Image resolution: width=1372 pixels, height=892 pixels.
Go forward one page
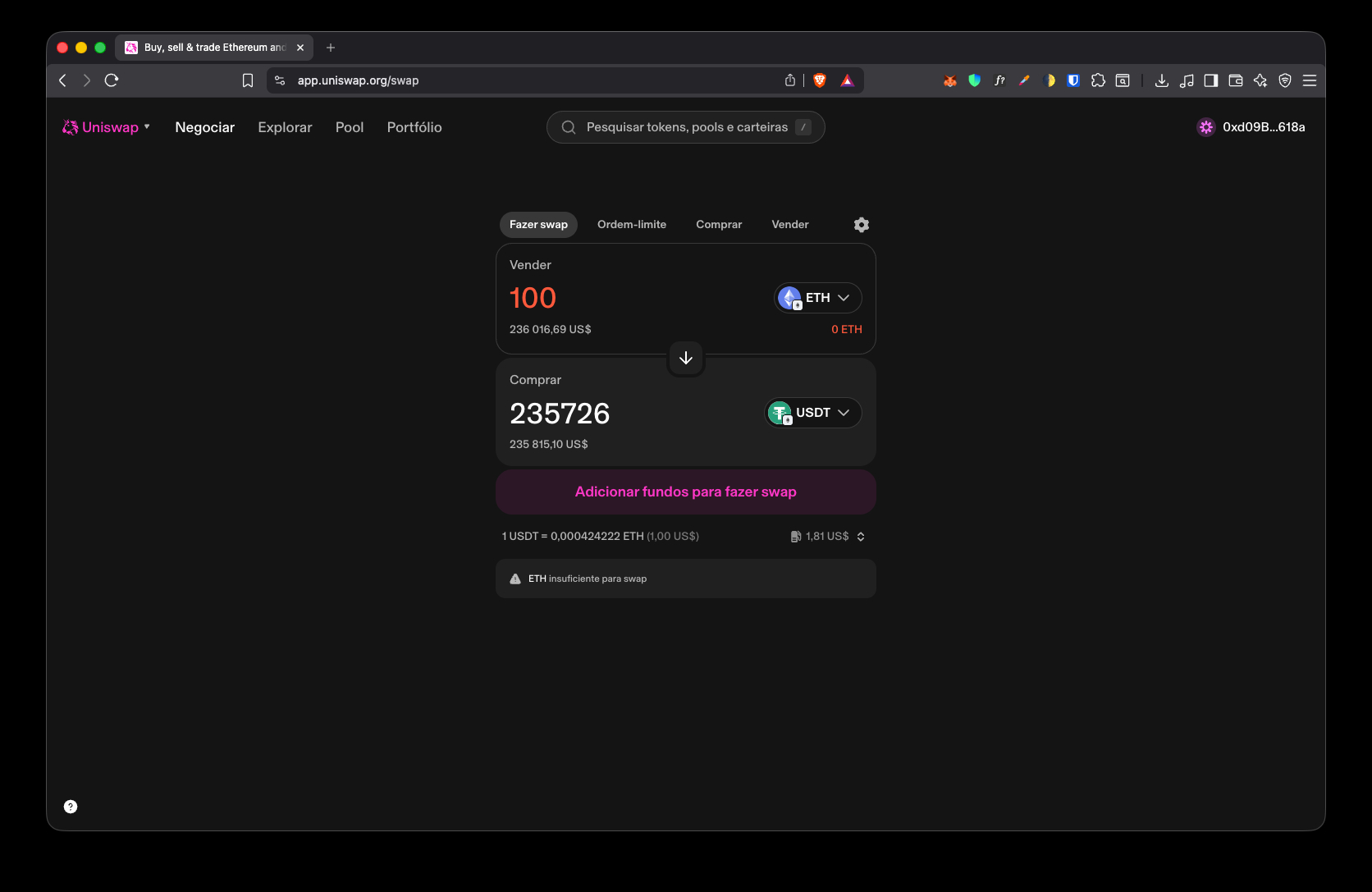tap(87, 80)
